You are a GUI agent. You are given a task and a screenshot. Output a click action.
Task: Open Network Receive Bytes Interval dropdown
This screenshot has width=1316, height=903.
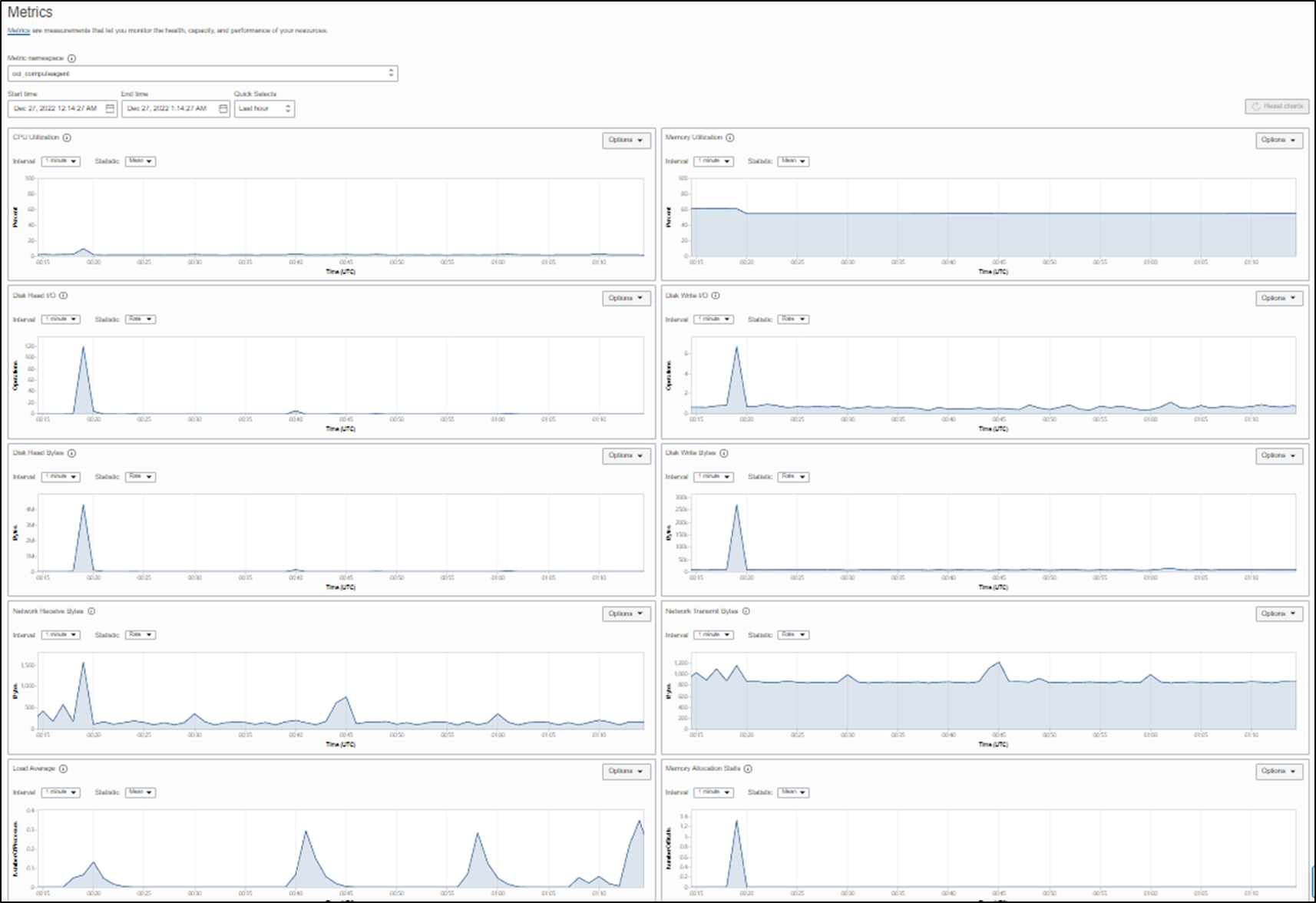click(x=61, y=634)
